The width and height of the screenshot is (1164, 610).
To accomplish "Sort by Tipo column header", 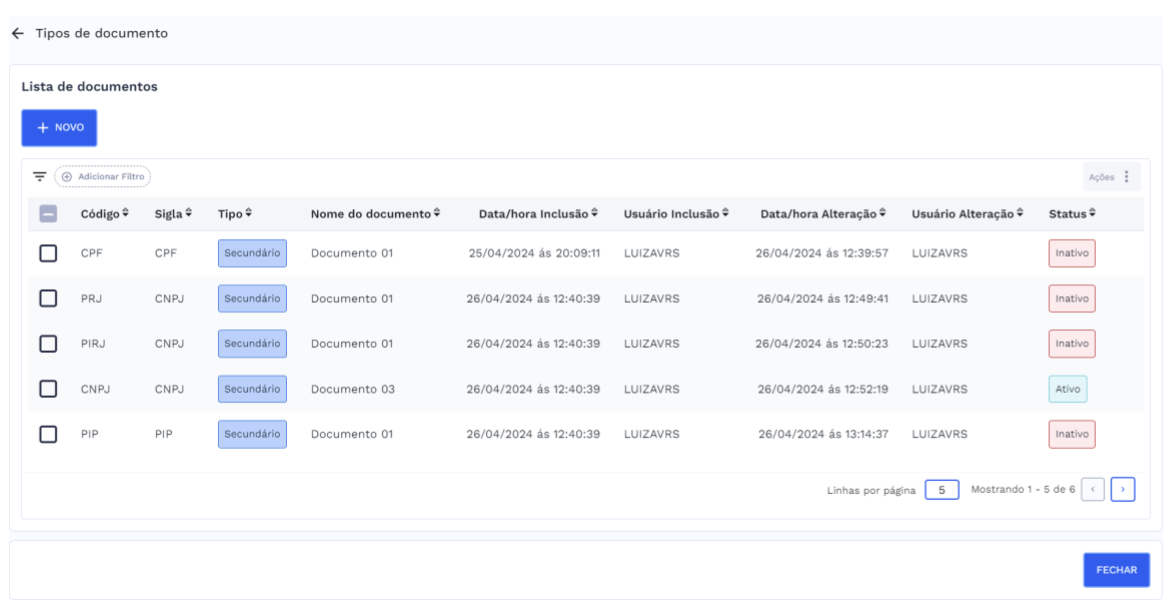I will 234,215.
